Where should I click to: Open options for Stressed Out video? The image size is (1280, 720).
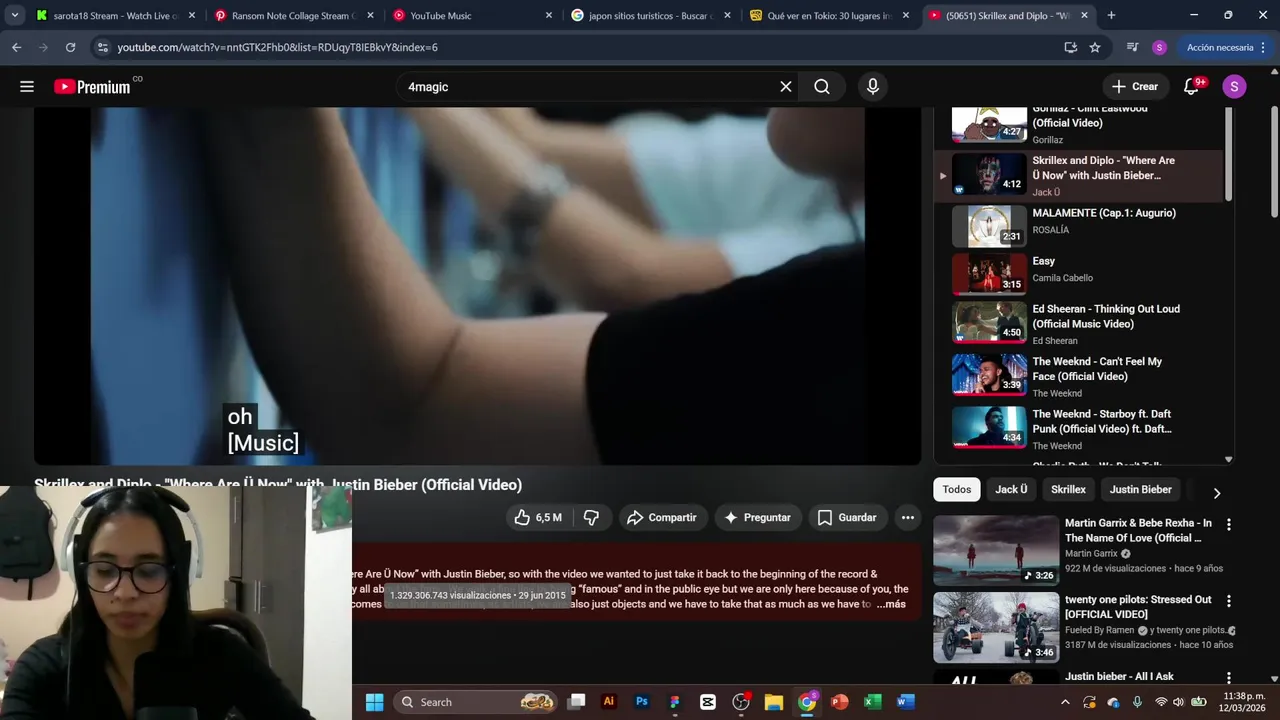pos(1229,601)
